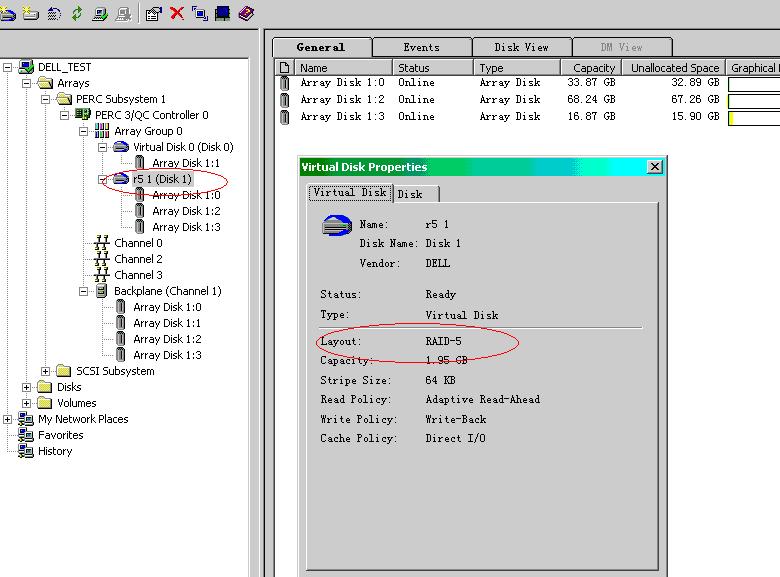
Task: Click the page icon column header
Action: click(x=285, y=68)
